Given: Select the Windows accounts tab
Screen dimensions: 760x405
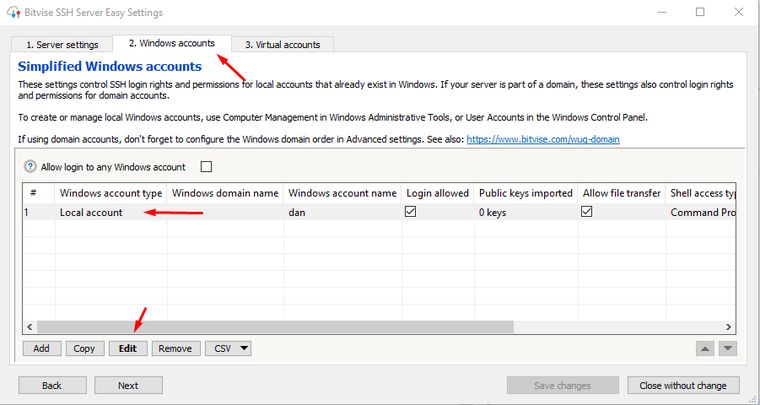Looking at the screenshot, I should click(x=172, y=43).
